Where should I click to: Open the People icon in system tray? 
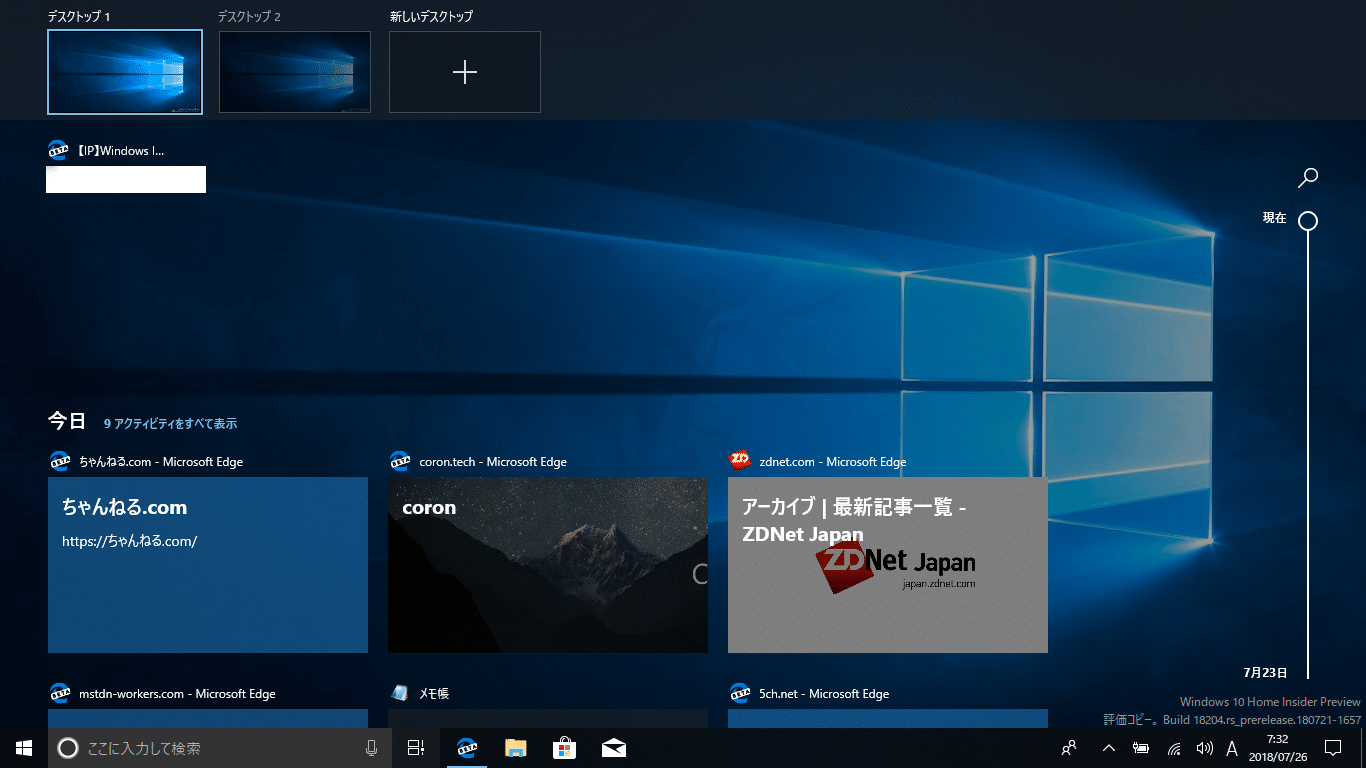click(x=1069, y=748)
